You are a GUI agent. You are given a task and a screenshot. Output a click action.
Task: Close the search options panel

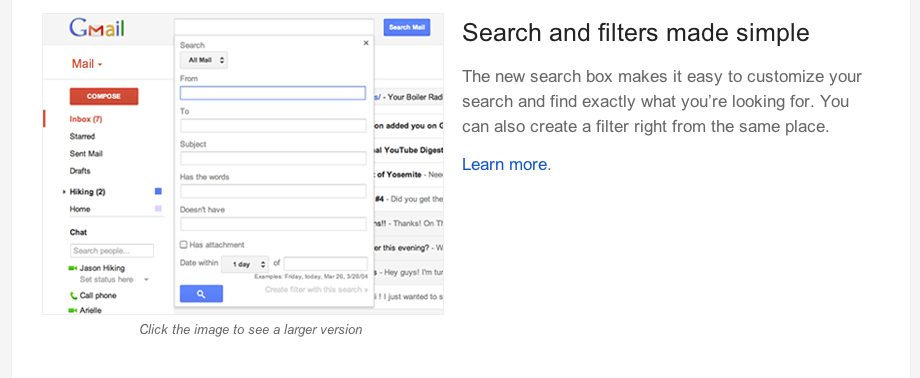(x=366, y=43)
